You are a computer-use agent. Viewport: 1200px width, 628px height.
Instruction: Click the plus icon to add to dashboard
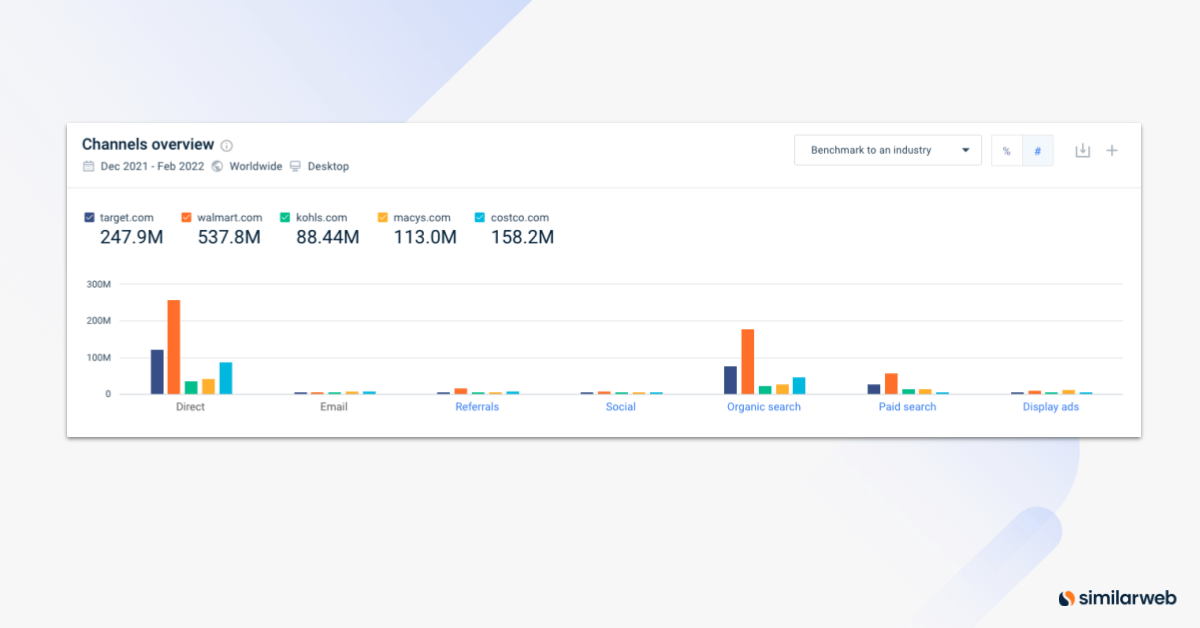pos(1112,150)
